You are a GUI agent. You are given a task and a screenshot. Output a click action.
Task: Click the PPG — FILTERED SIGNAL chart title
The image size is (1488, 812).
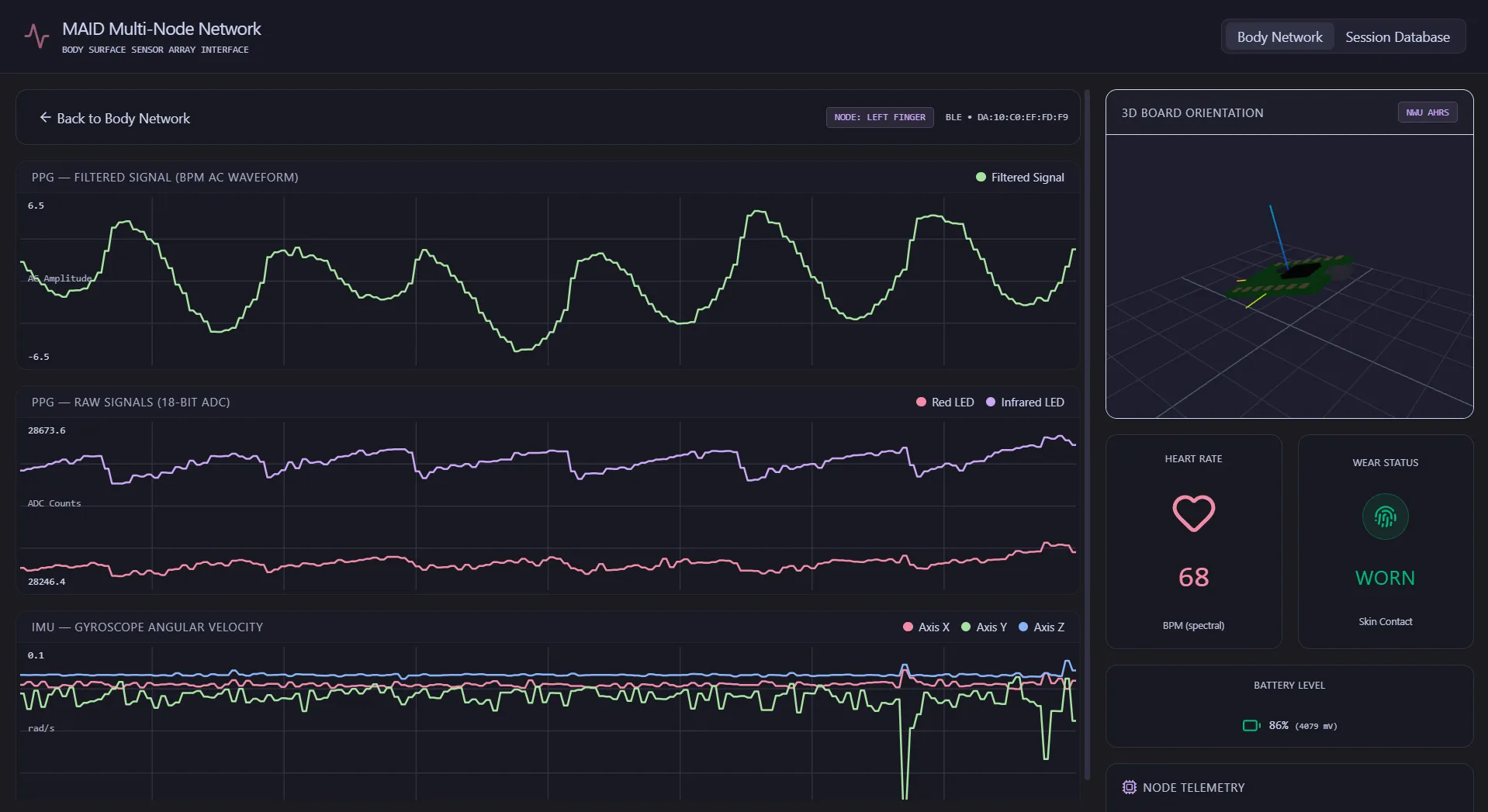pos(164,178)
